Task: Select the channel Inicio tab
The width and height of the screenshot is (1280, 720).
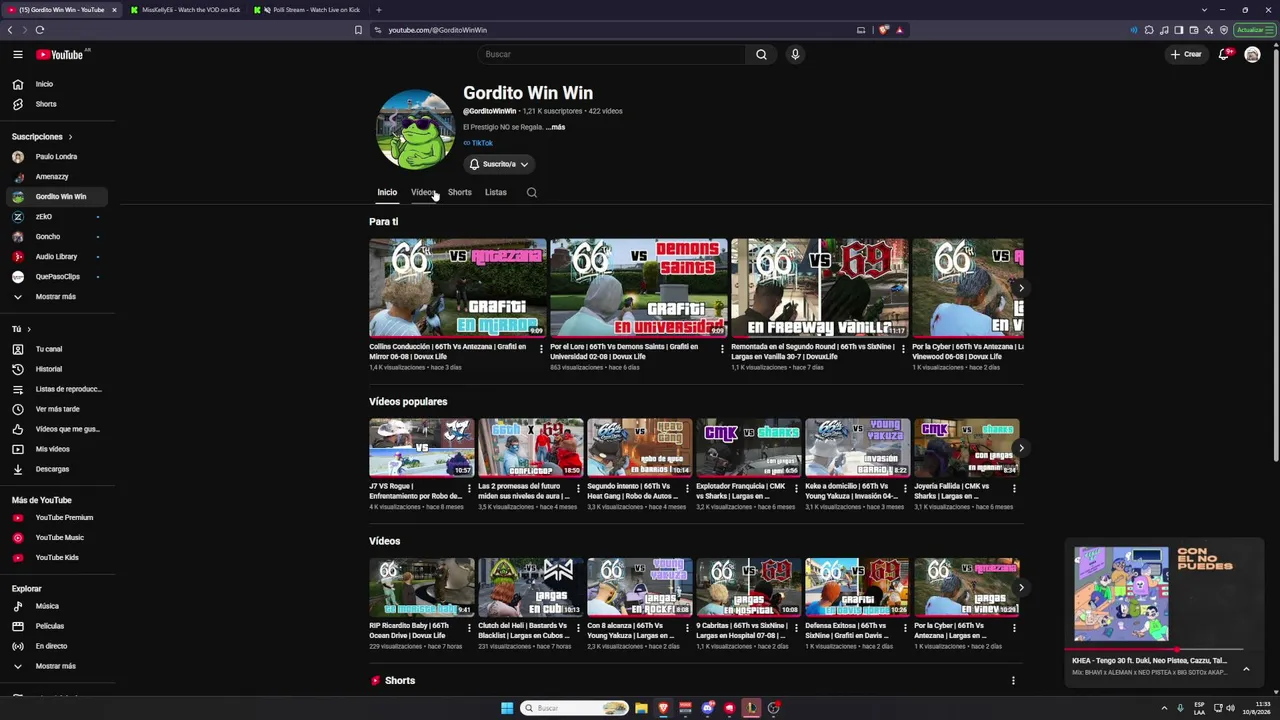Action: point(387,192)
